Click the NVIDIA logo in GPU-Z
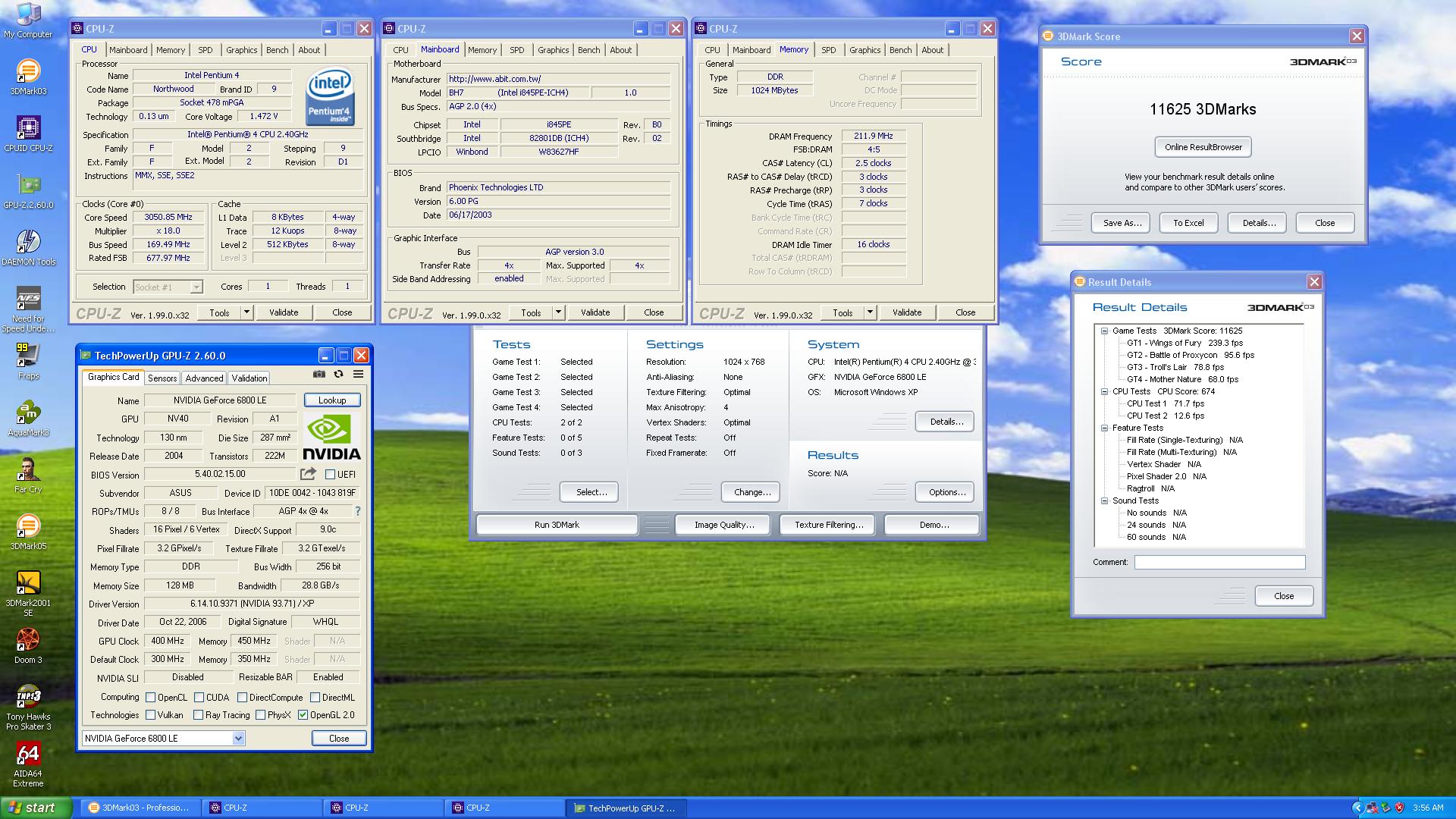The width and height of the screenshot is (1456, 819). coord(331,438)
